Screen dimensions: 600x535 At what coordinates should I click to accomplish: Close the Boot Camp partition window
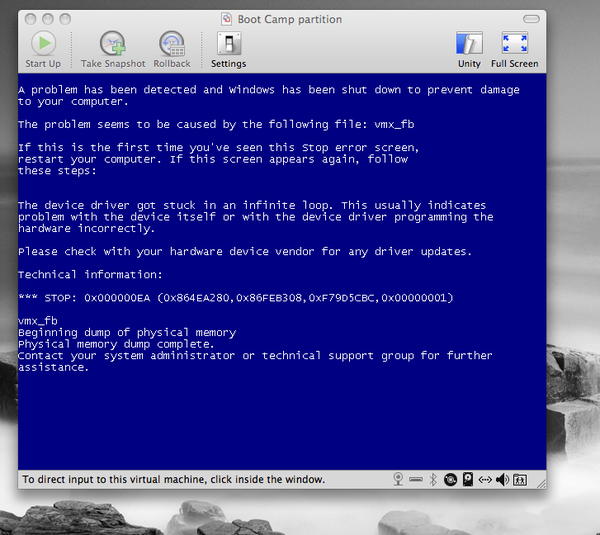(30, 19)
